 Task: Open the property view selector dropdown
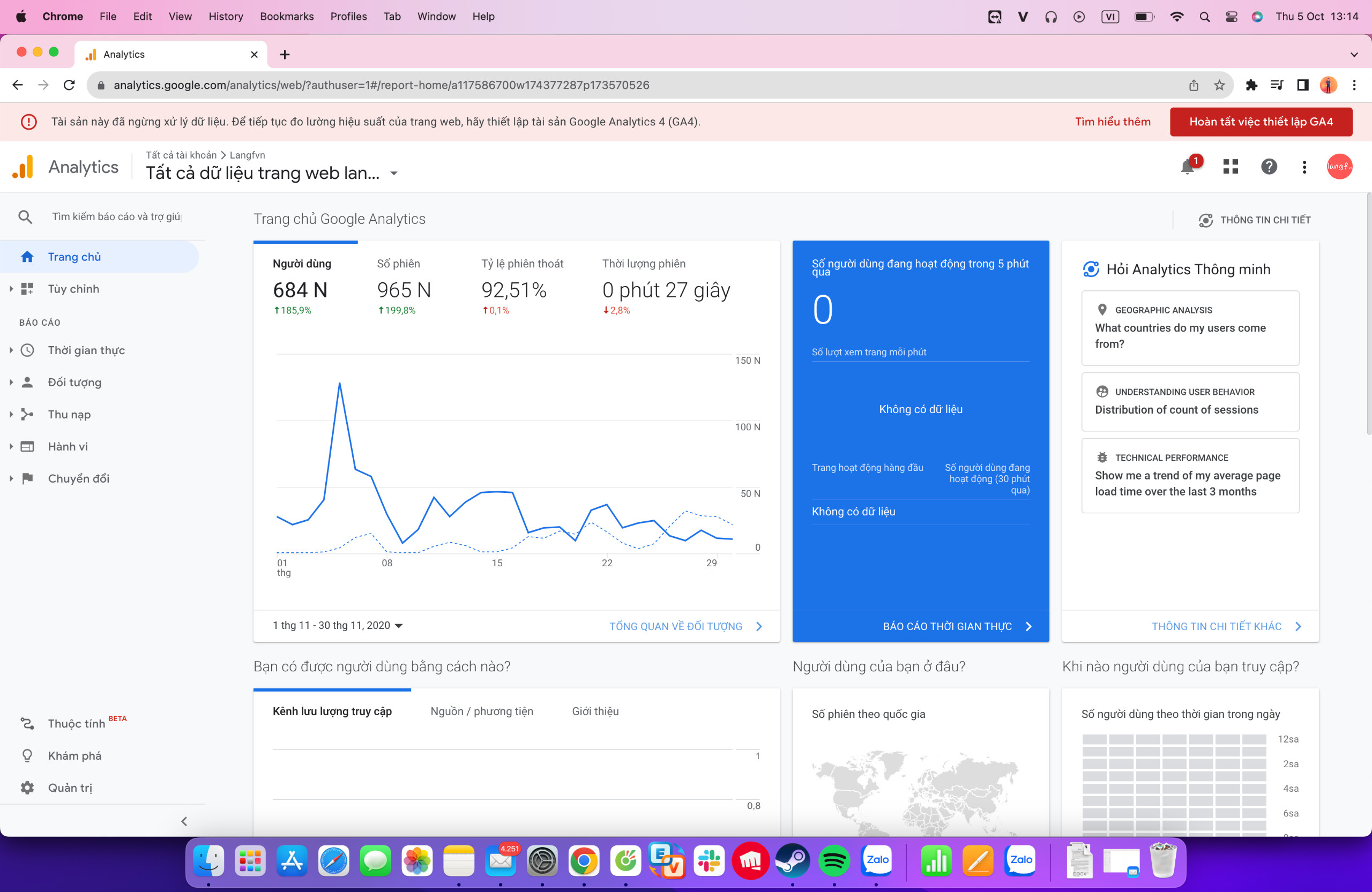(x=394, y=173)
